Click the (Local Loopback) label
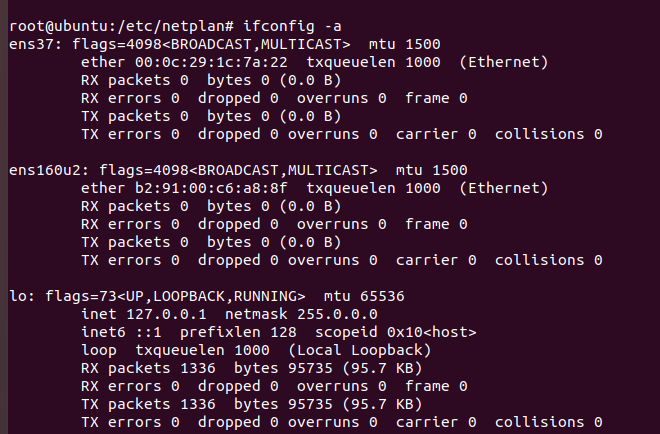This screenshot has width=660, height=434. tap(359, 350)
